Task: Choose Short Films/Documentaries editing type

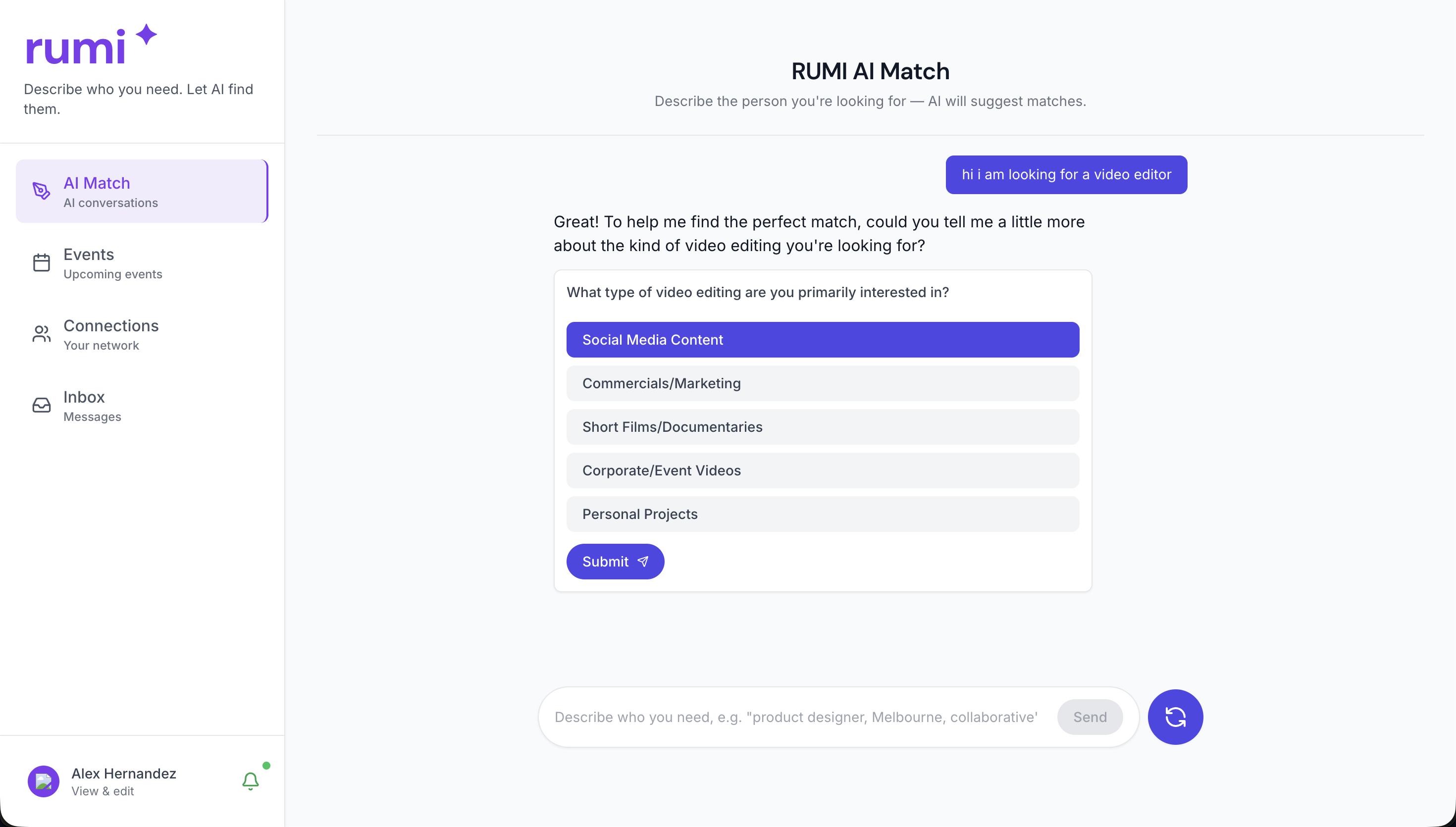Action: pyautogui.click(x=822, y=426)
